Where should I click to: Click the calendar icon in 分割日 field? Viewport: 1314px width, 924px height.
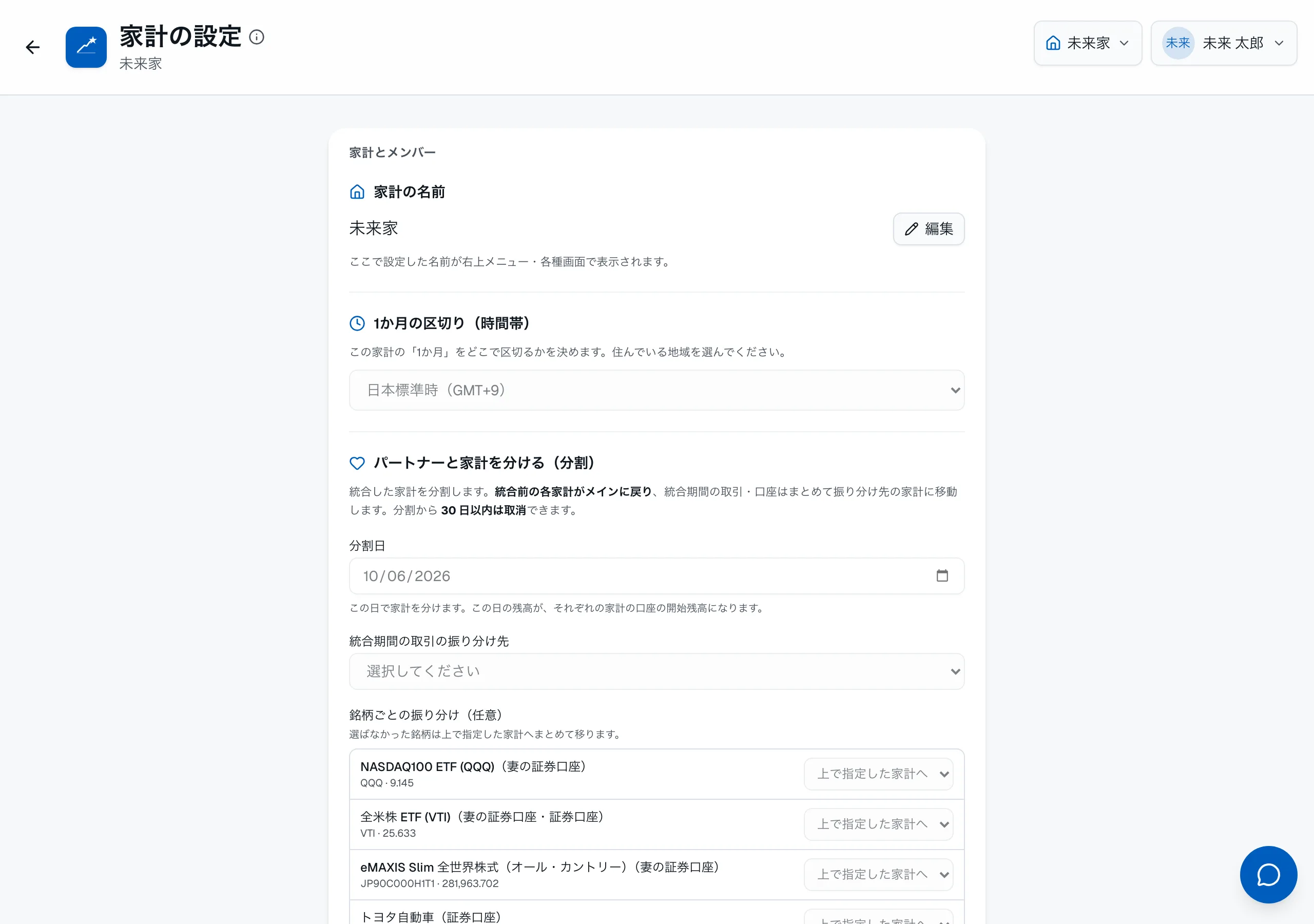[942, 575]
